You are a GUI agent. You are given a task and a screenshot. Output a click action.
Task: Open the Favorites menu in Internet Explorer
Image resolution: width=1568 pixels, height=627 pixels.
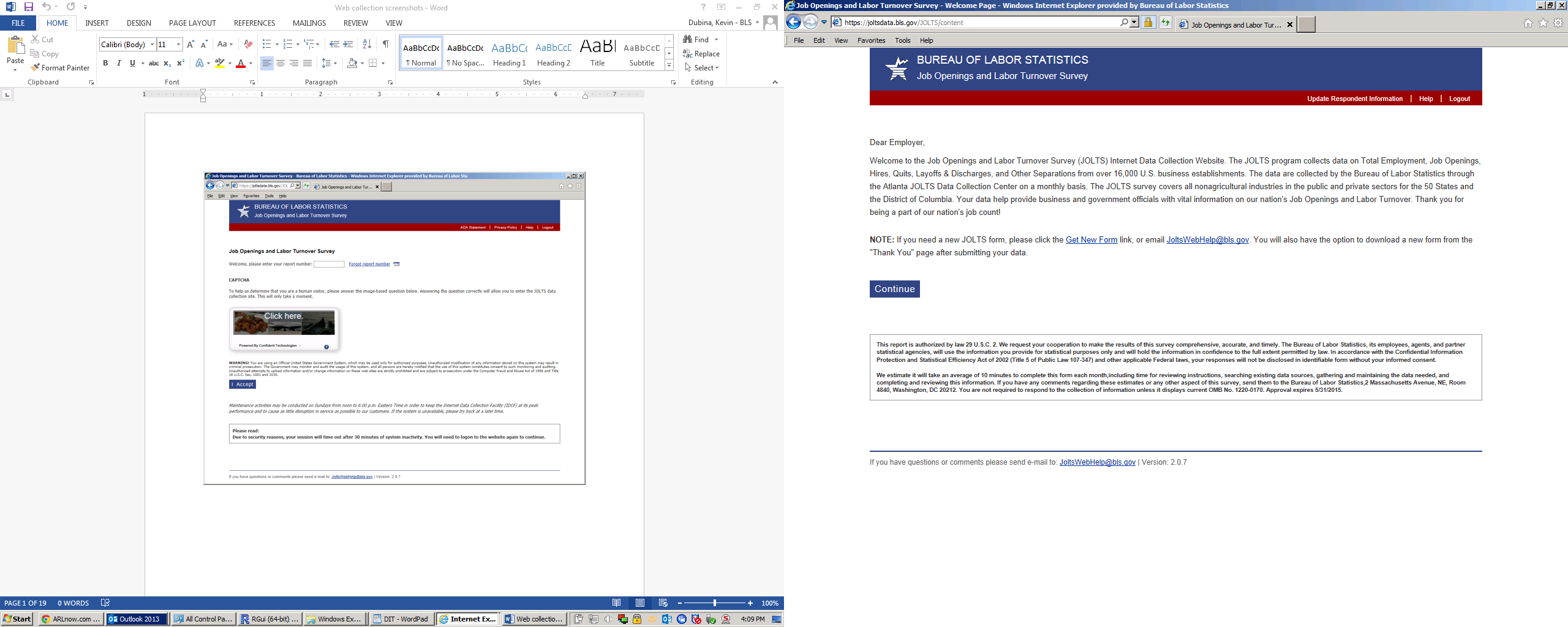(x=871, y=40)
